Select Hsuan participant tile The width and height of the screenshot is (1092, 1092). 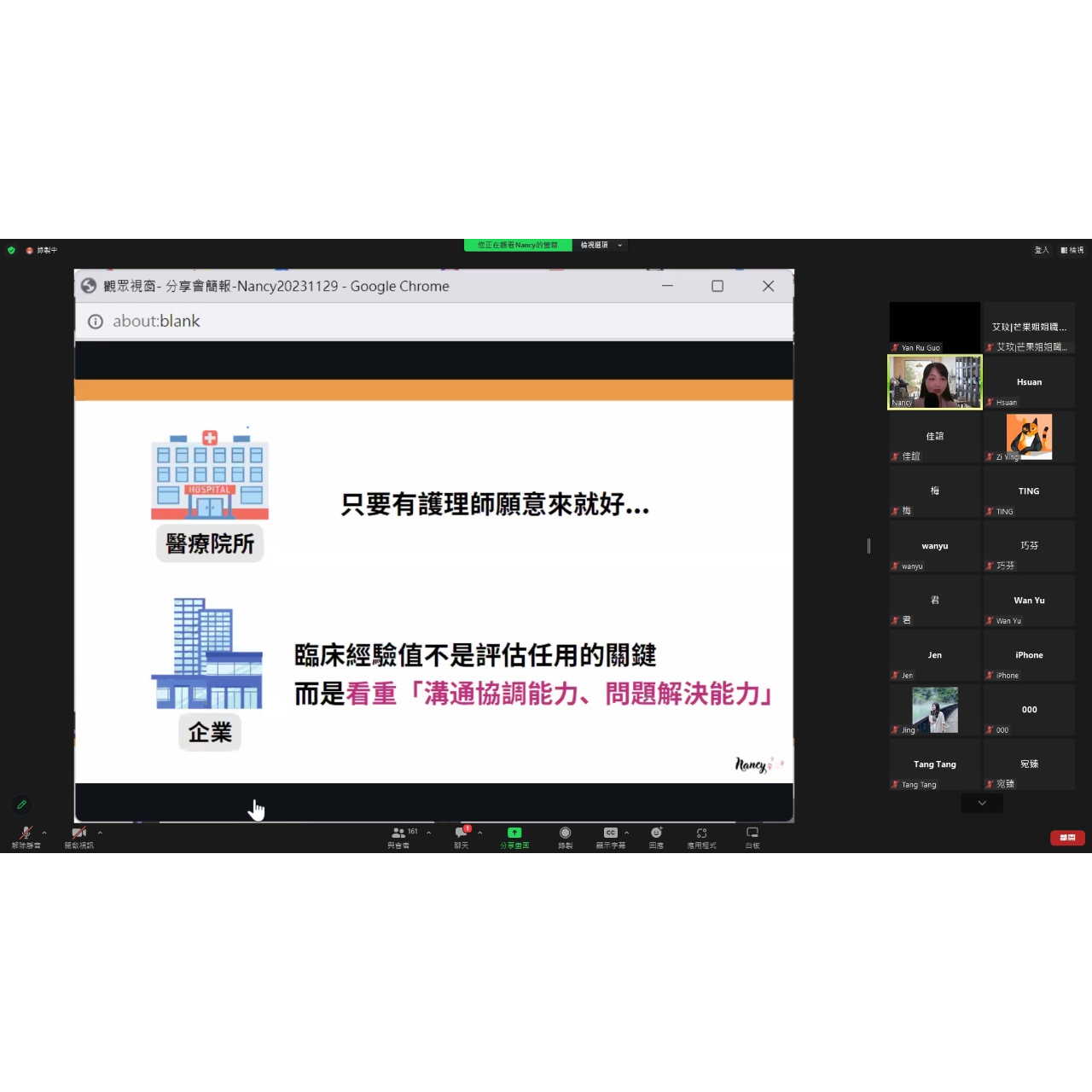coord(1029,382)
